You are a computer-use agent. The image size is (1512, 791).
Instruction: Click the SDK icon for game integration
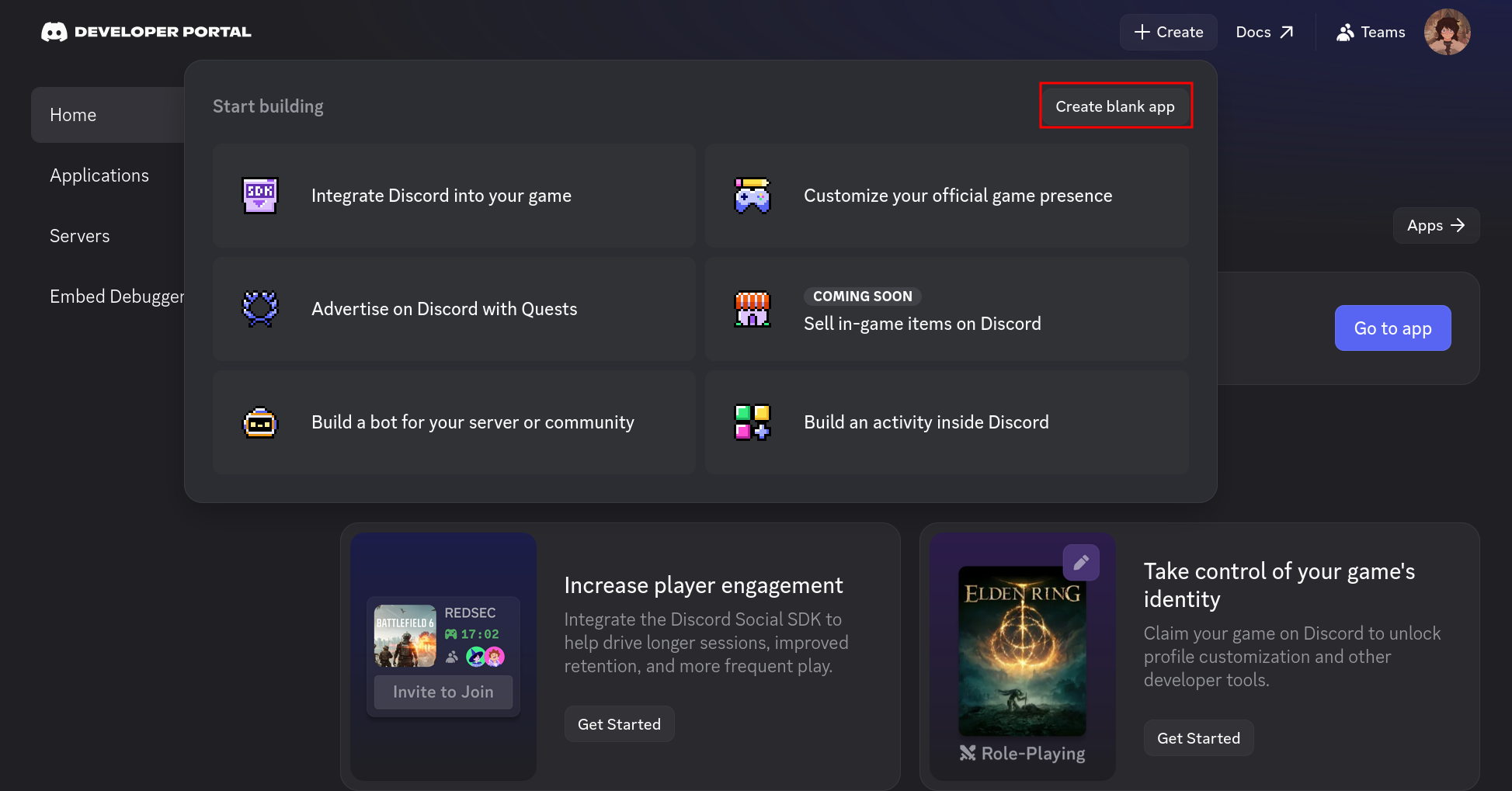[x=260, y=195]
